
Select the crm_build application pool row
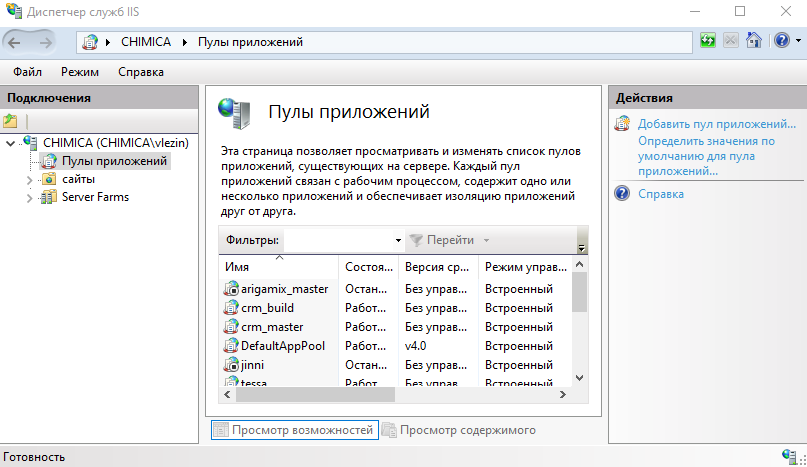click(x=267, y=308)
